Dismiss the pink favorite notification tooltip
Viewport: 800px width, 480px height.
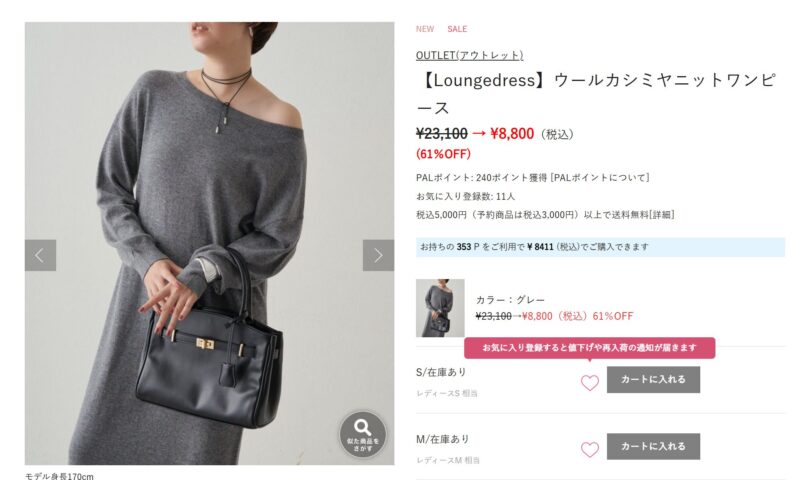(589, 348)
